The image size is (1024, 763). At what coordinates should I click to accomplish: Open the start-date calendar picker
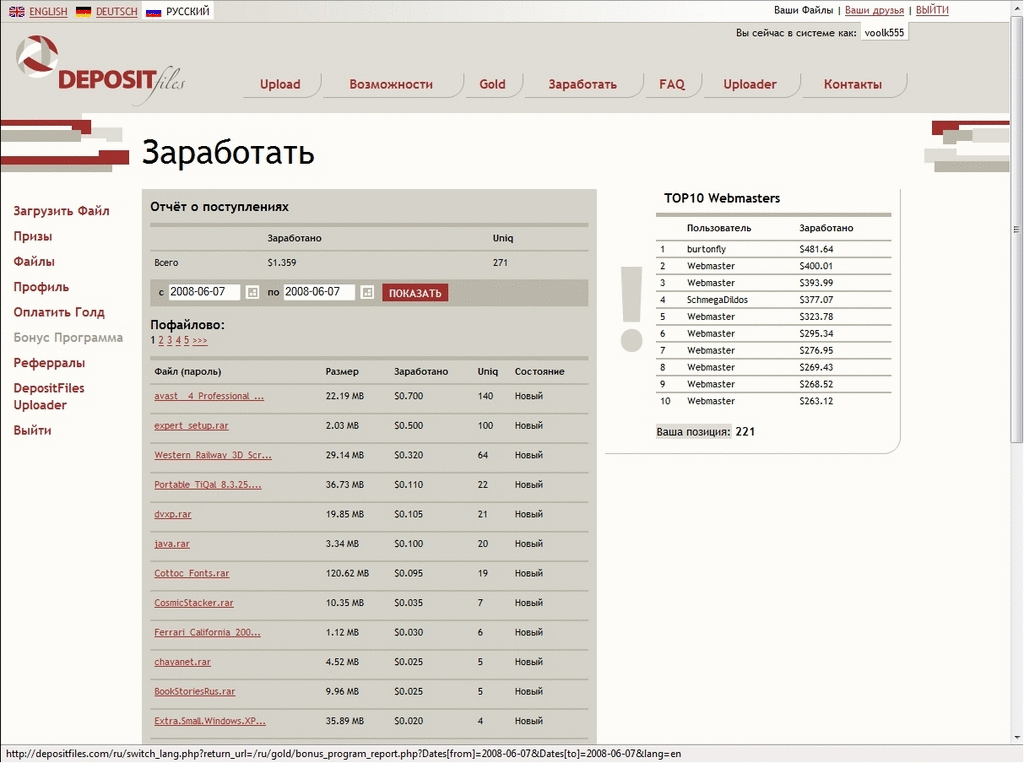tap(253, 292)
